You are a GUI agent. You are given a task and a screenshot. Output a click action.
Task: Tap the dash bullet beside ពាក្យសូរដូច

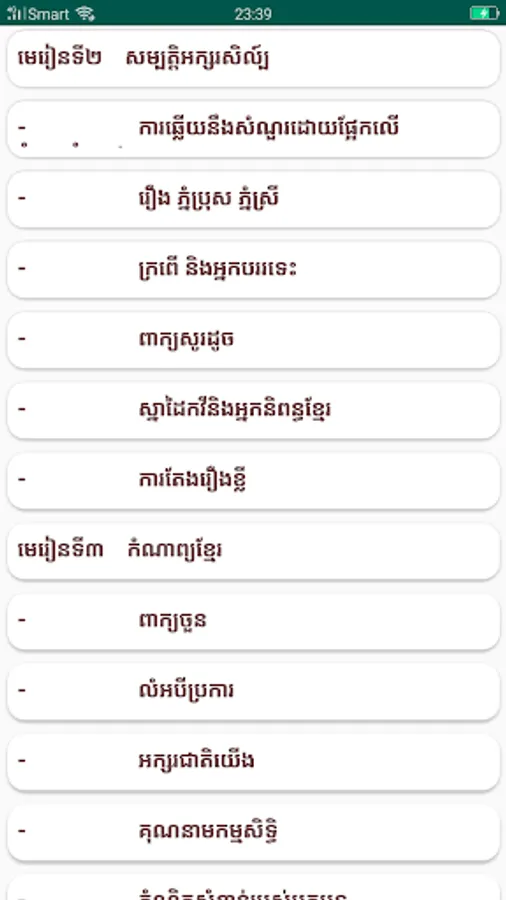click(x=22, y=339)
